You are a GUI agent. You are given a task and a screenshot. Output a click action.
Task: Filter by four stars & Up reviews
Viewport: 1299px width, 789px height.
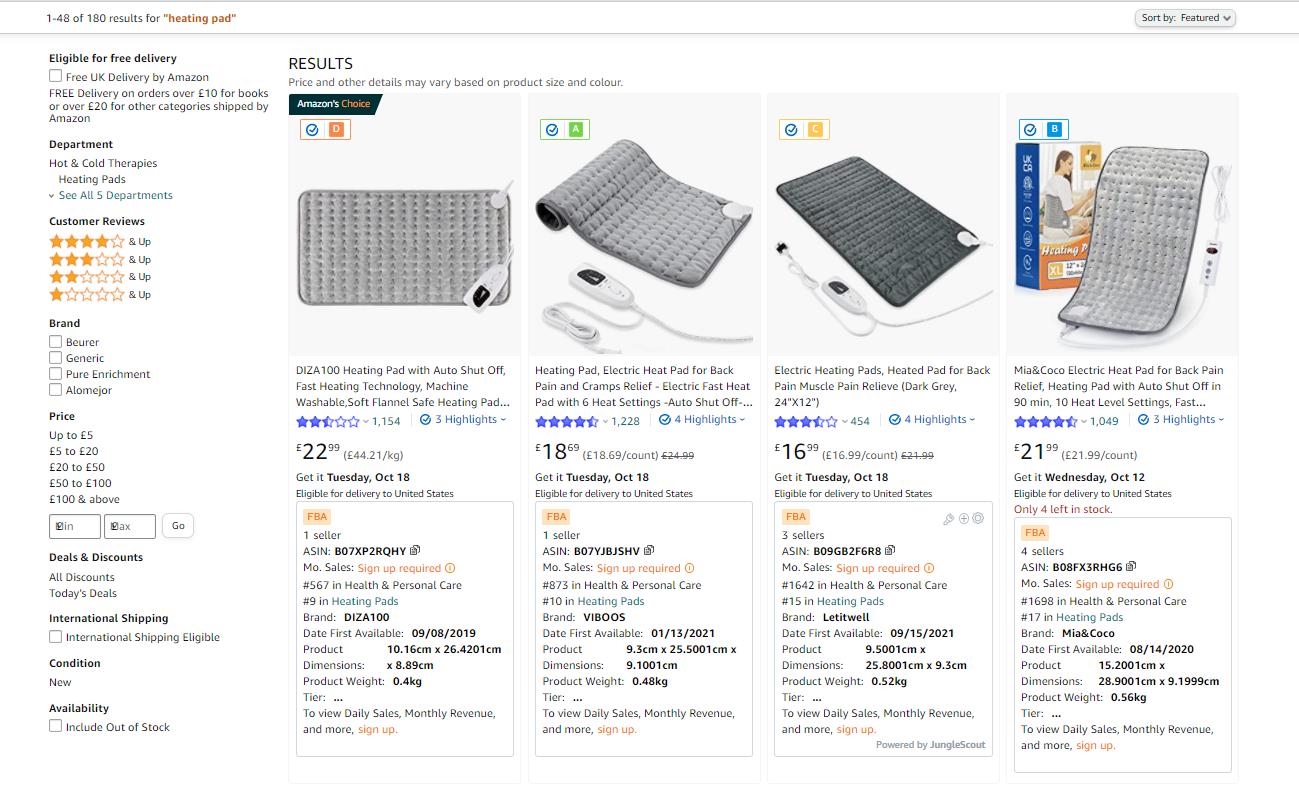pyautogui.click(x=99, y=241)
